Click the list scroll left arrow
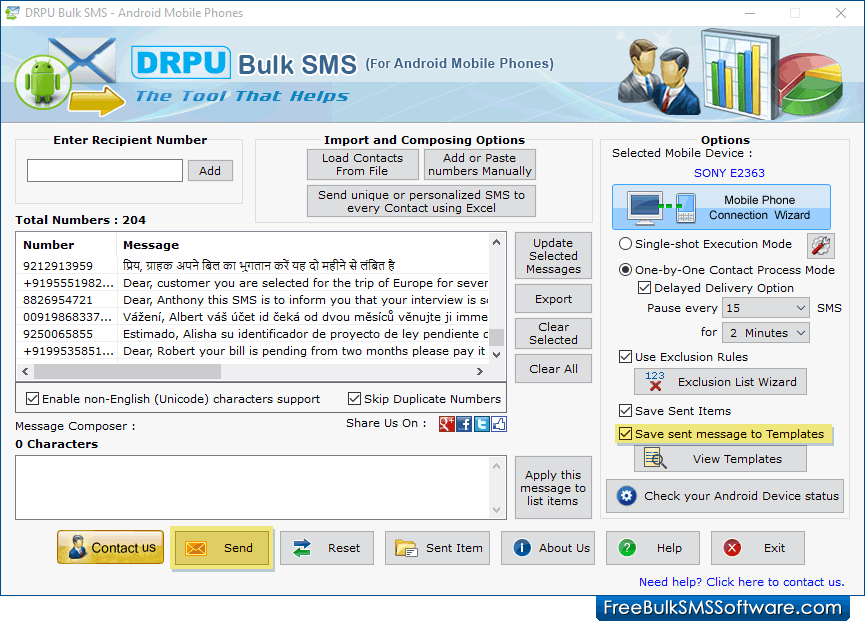Viewport: 865px width, 621px height. 25,372
